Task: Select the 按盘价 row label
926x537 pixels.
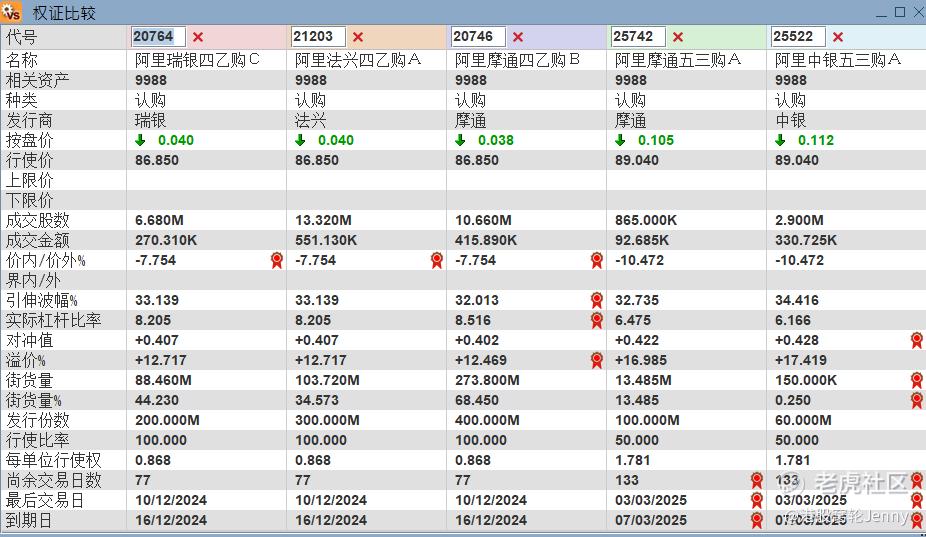Action: (30, 140)
